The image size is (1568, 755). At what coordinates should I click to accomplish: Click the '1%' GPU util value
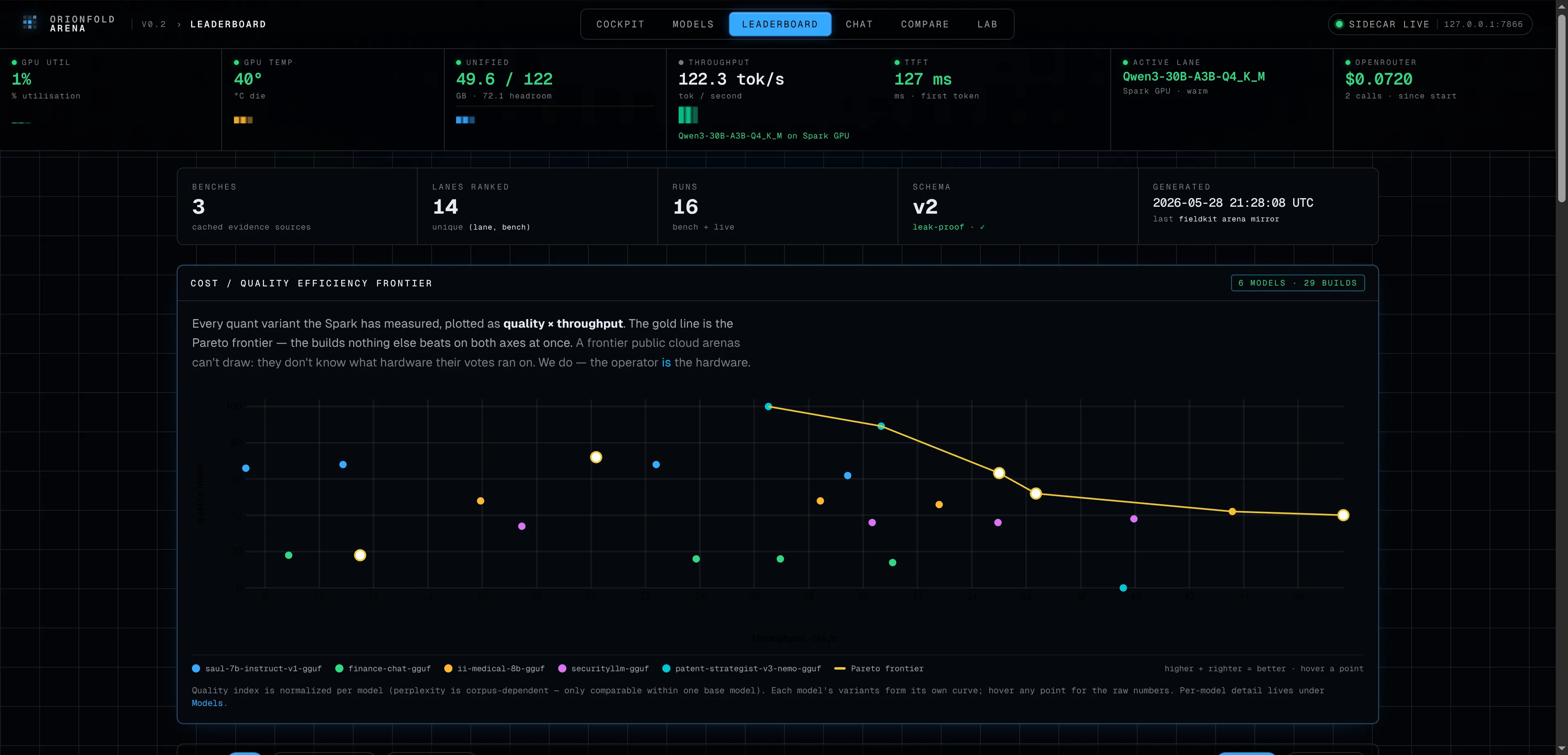(21, 79)
